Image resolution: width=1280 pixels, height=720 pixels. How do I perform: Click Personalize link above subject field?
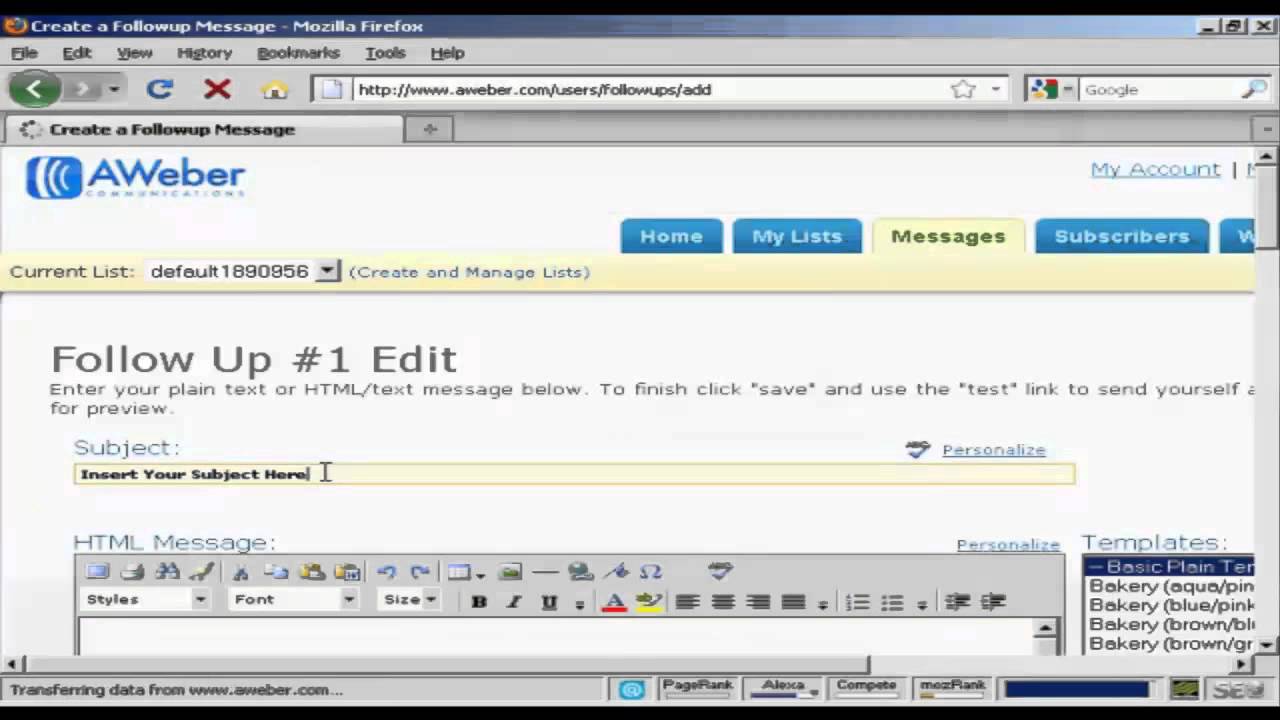coord(993,450)
